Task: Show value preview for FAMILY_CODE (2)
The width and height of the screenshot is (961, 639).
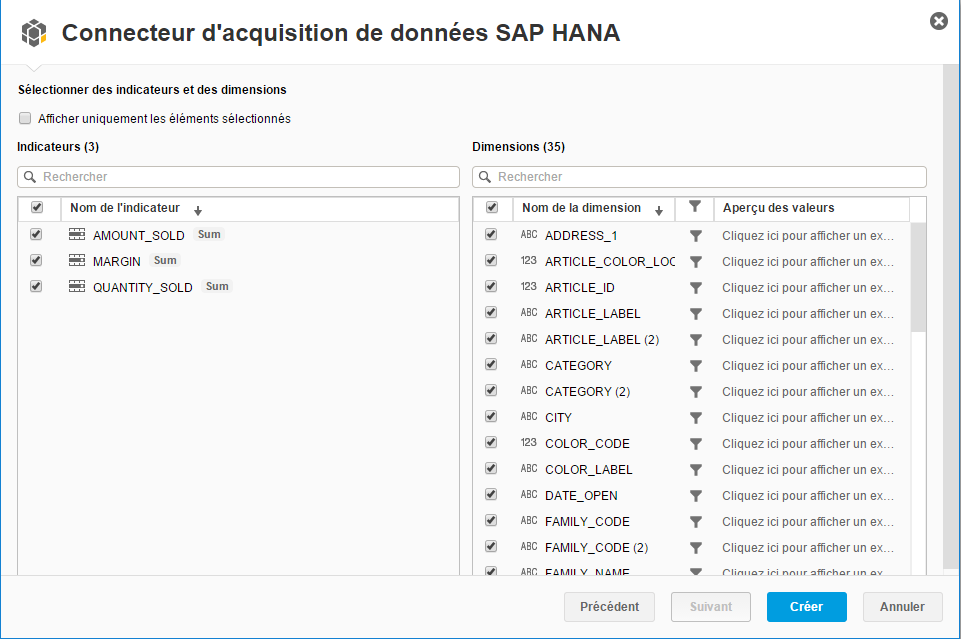Action: (808, 548)
